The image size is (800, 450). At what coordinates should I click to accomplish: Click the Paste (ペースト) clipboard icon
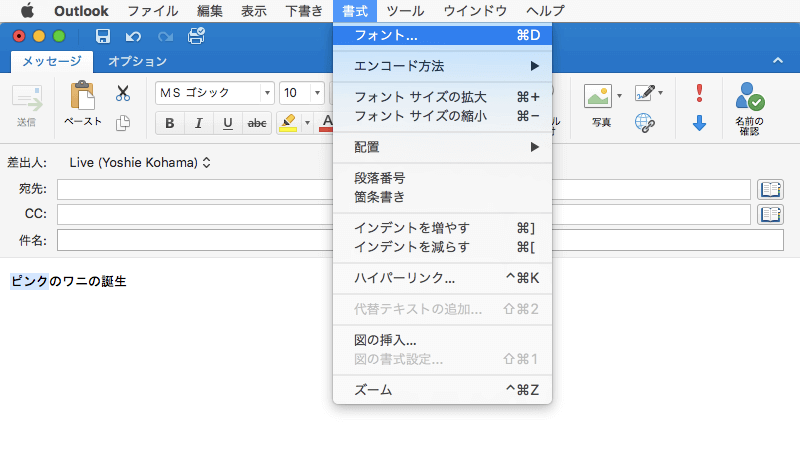click(x=83, y=95)
